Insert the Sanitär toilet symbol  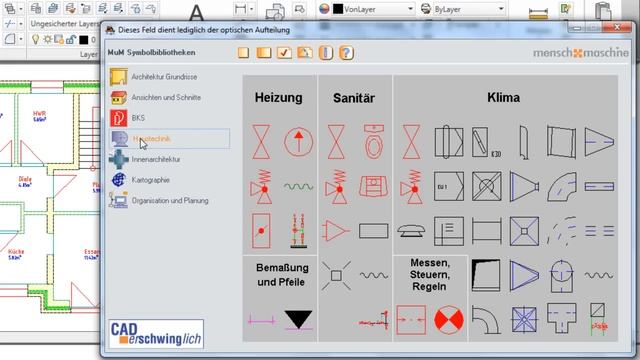click(x=373, y=142)
